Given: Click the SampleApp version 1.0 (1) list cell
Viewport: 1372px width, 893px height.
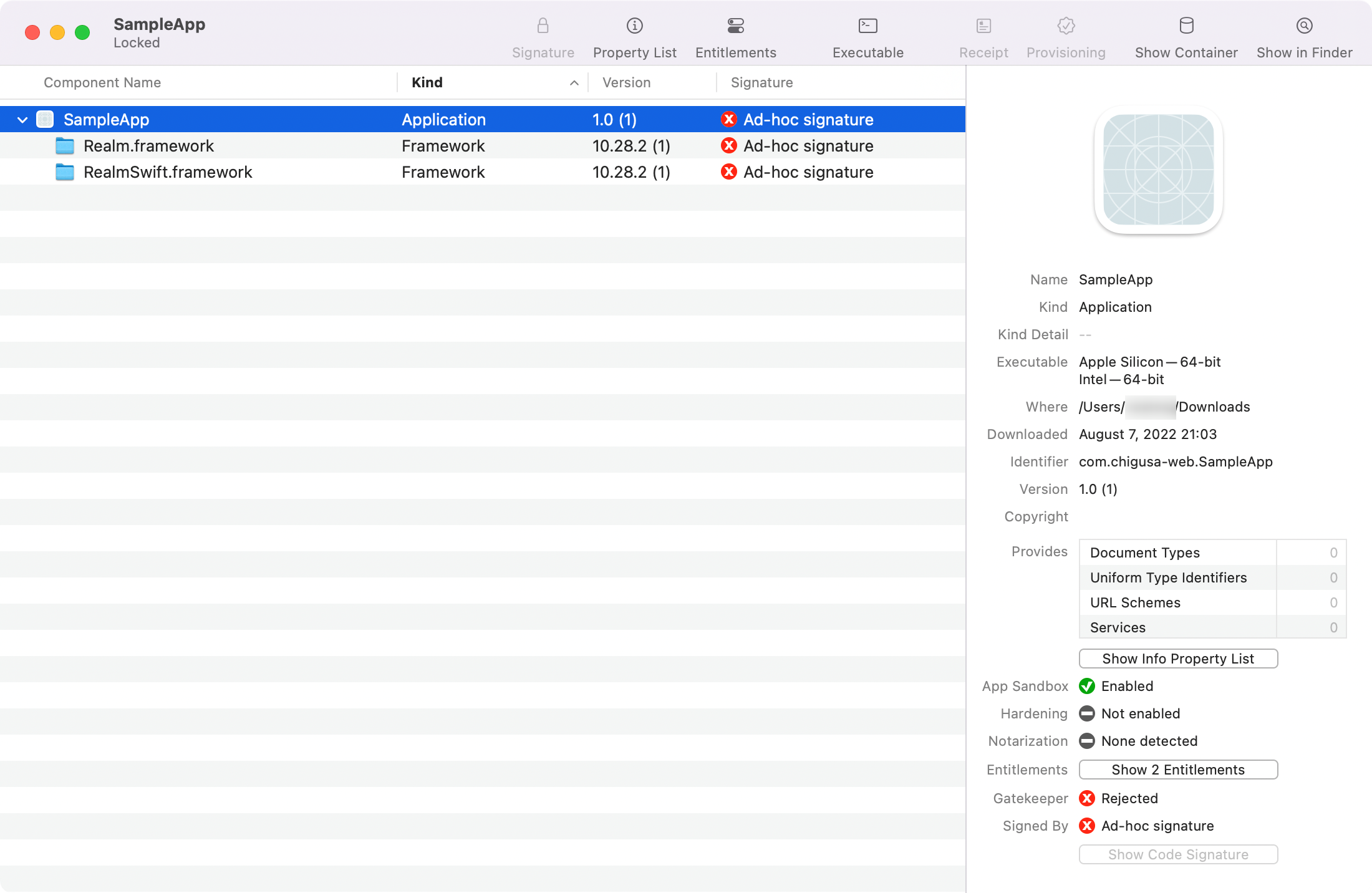Looking at the screenshot, I should pyautogui.click(x=614, y=119).
